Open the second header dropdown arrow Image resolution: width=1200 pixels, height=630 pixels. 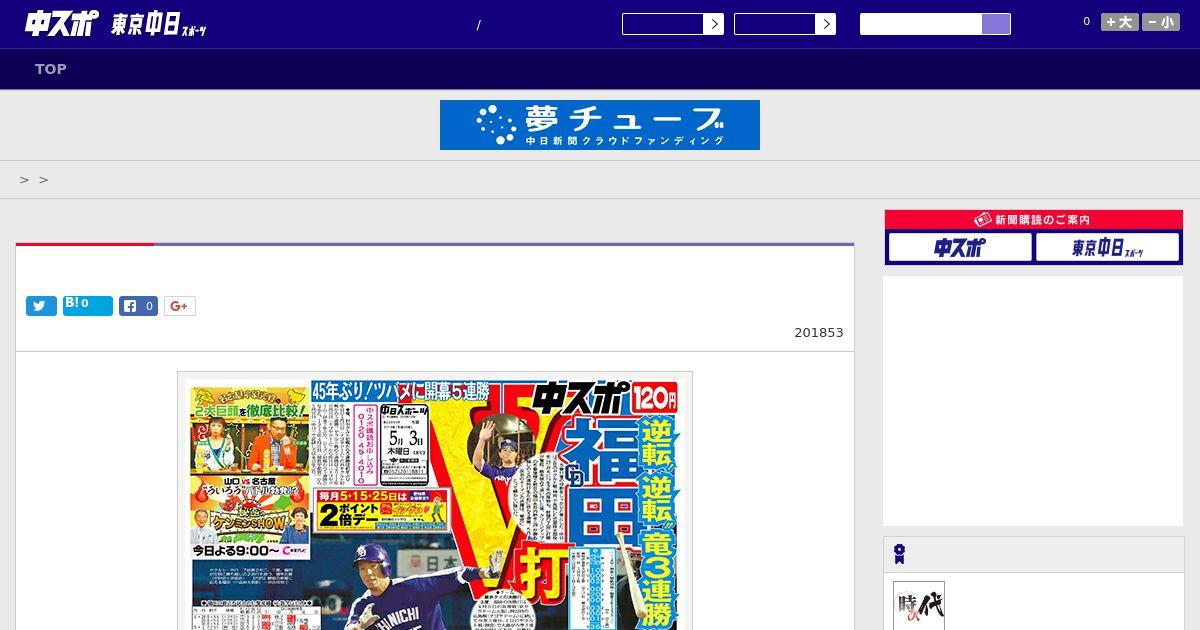825,24
